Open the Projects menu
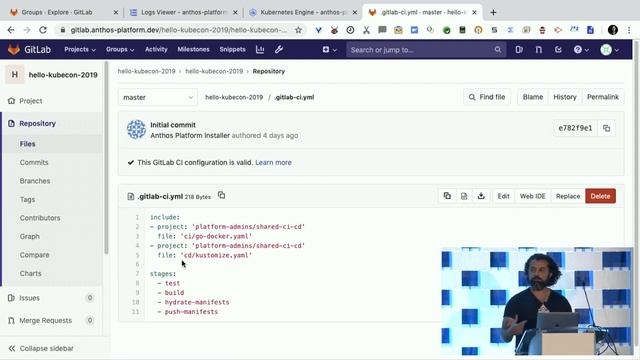This screenshot has height=360, width=640. pos(80,49)
